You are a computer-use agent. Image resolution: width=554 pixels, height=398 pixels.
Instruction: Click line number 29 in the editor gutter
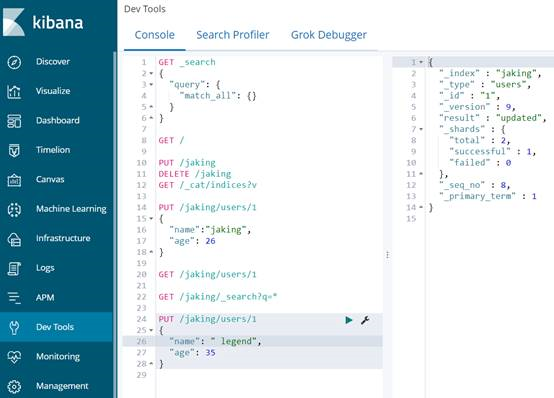pos(142,375)
